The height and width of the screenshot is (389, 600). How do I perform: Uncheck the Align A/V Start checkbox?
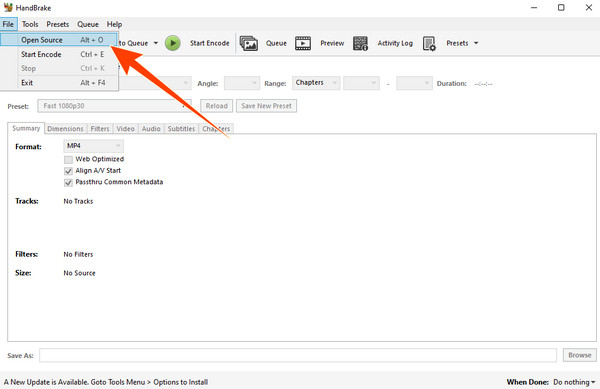[68, 171]
